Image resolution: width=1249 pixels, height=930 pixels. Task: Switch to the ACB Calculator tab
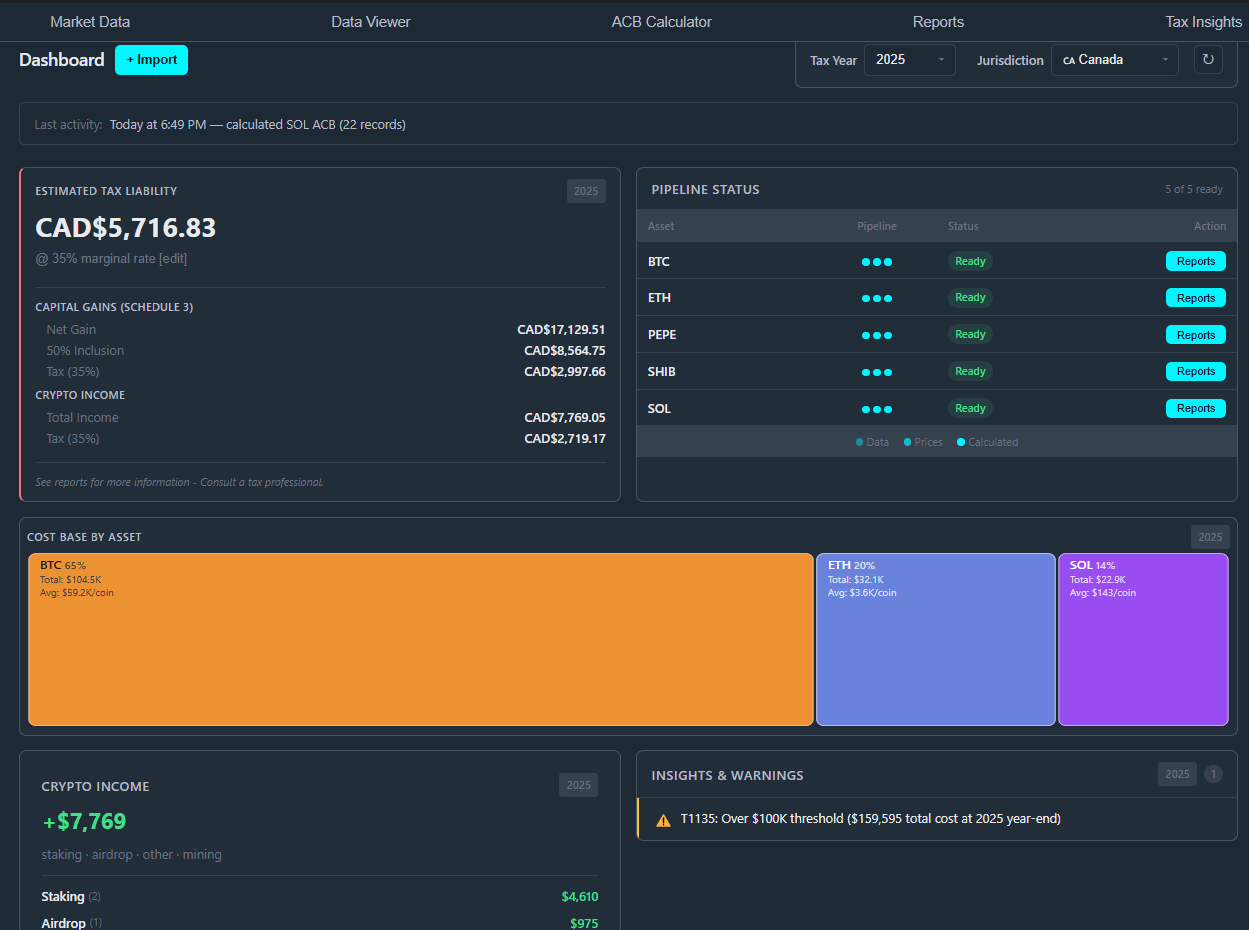pos(661,21)
